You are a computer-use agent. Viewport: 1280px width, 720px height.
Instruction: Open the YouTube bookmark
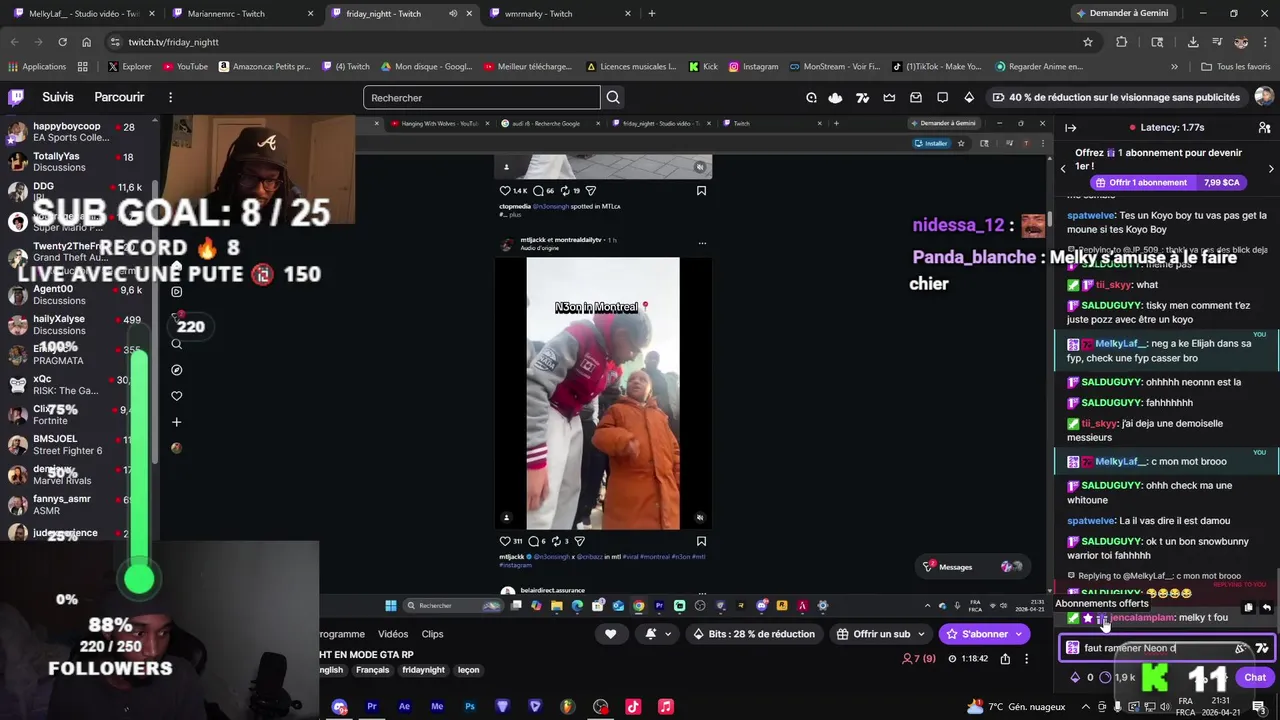(x=185, y=67)
